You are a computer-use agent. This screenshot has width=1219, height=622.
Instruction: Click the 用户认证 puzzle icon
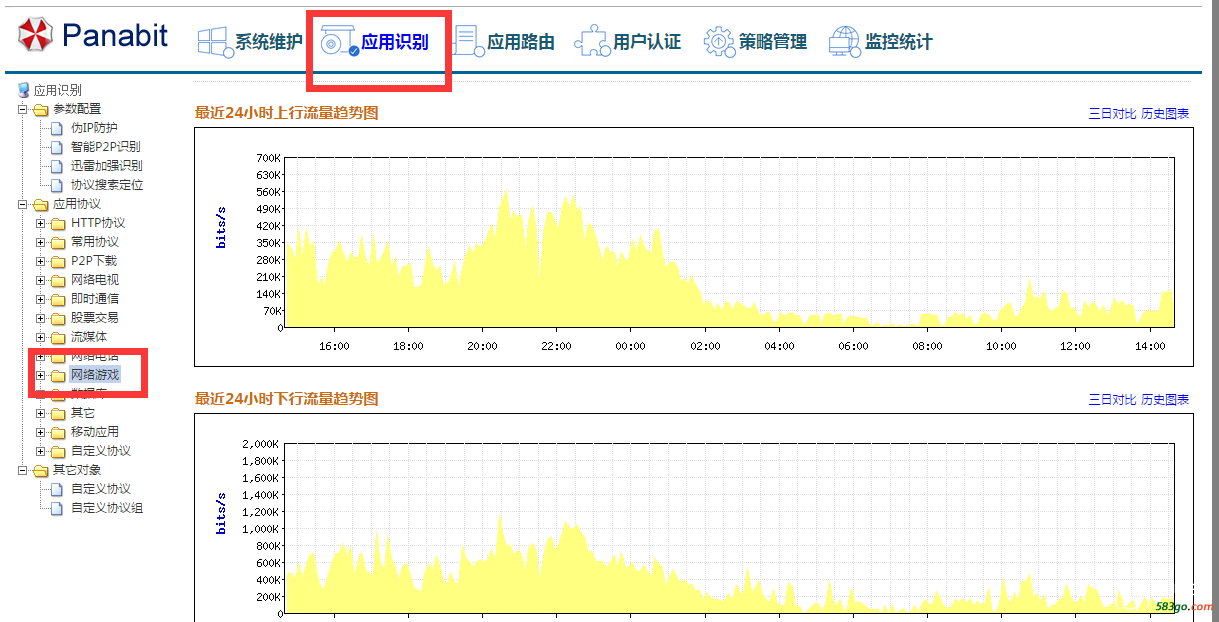(591, 41)
